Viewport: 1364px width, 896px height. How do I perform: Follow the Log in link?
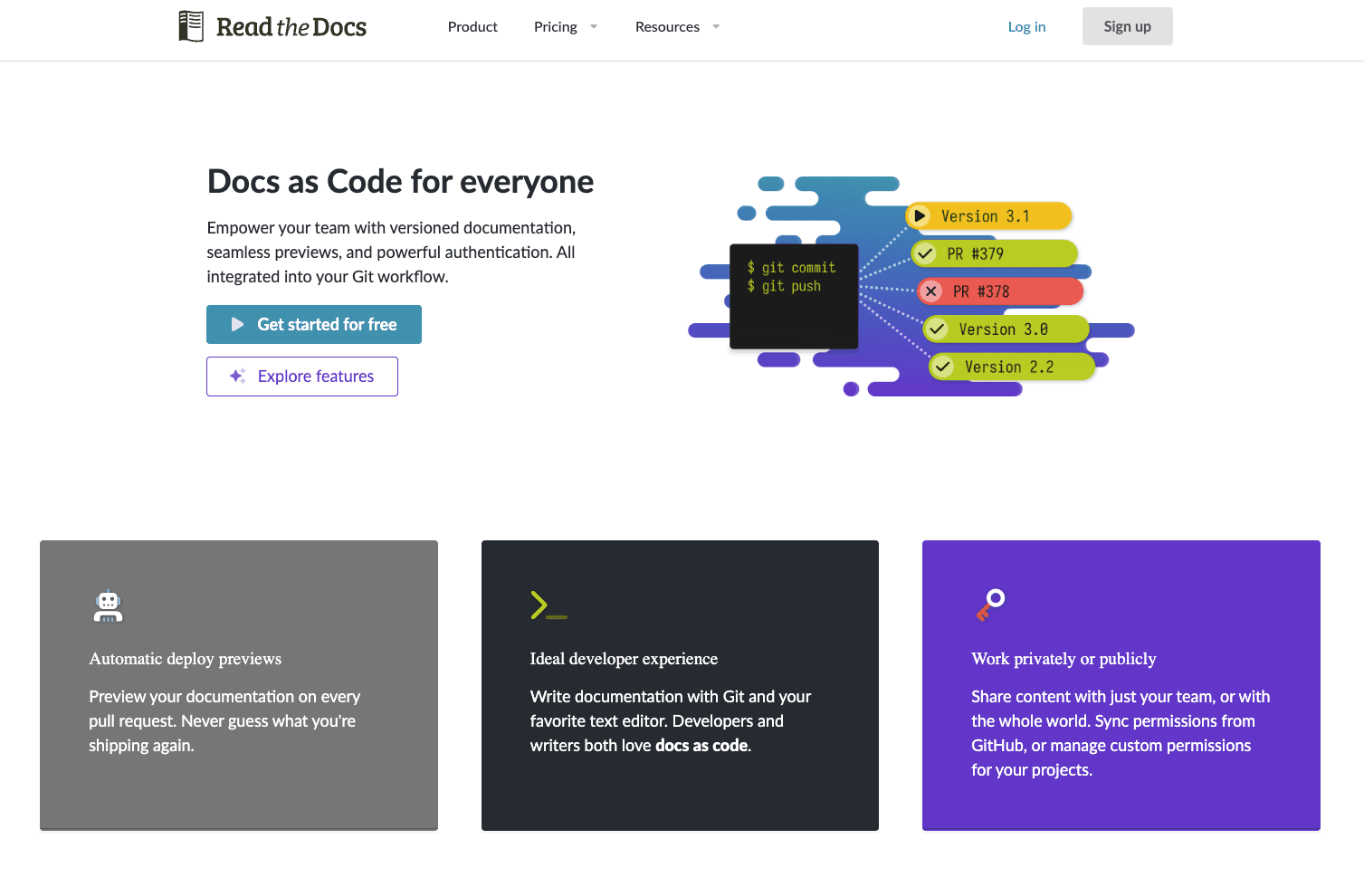click(1026, 27)
